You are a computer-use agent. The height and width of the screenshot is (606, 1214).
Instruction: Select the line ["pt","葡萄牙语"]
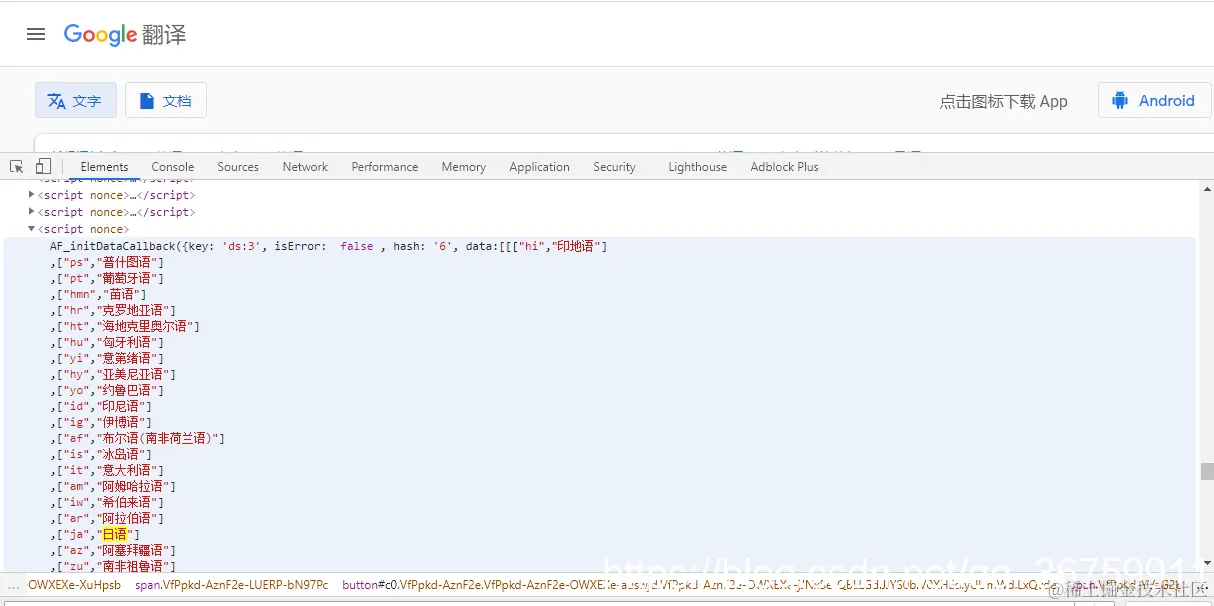(x=107, y=278)
